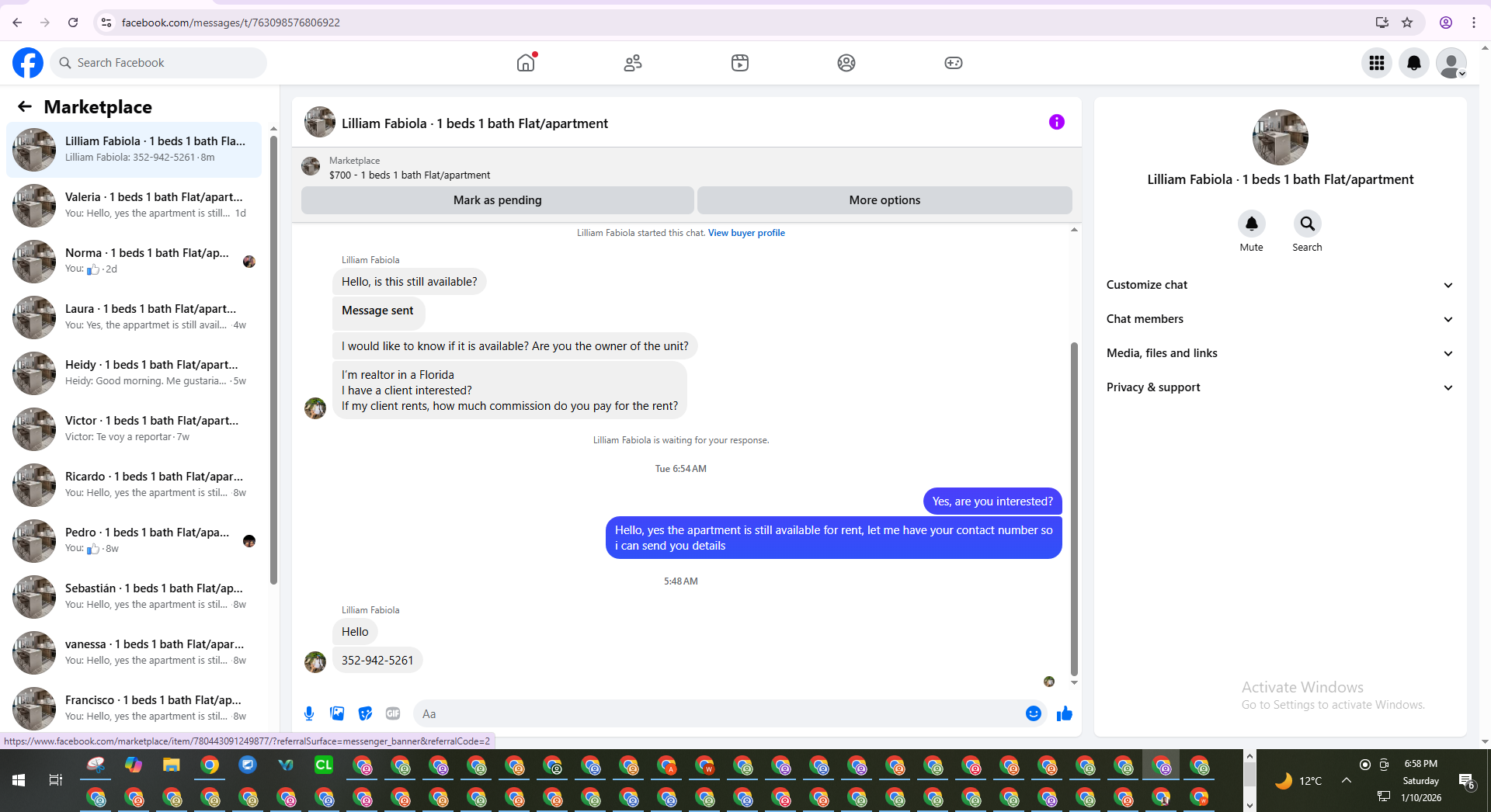Screen dimensions: 1491x812
Task: Click the large listing photo in info panel
Action: (x=1280, y=137)
